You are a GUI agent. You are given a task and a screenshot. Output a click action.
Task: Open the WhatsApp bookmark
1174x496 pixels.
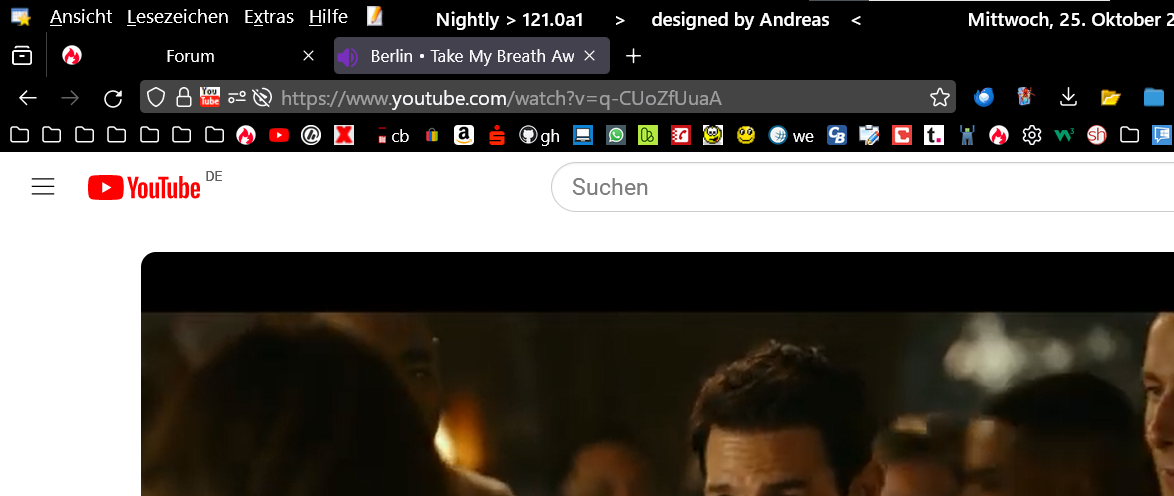pos(615,135)
